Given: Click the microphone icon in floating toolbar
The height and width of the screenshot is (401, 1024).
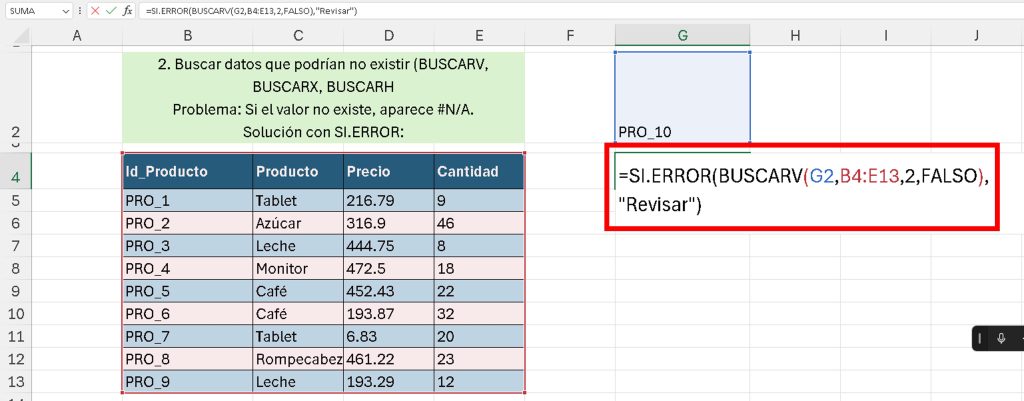Looking at the screenshot, I should pos(1001,339).
